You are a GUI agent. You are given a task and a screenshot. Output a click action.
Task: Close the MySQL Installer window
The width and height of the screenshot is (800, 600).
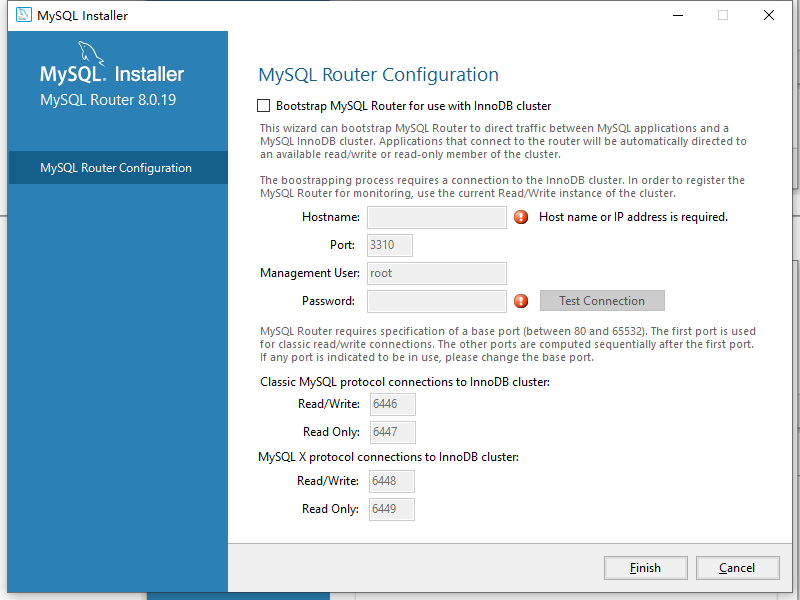(769, 15)
